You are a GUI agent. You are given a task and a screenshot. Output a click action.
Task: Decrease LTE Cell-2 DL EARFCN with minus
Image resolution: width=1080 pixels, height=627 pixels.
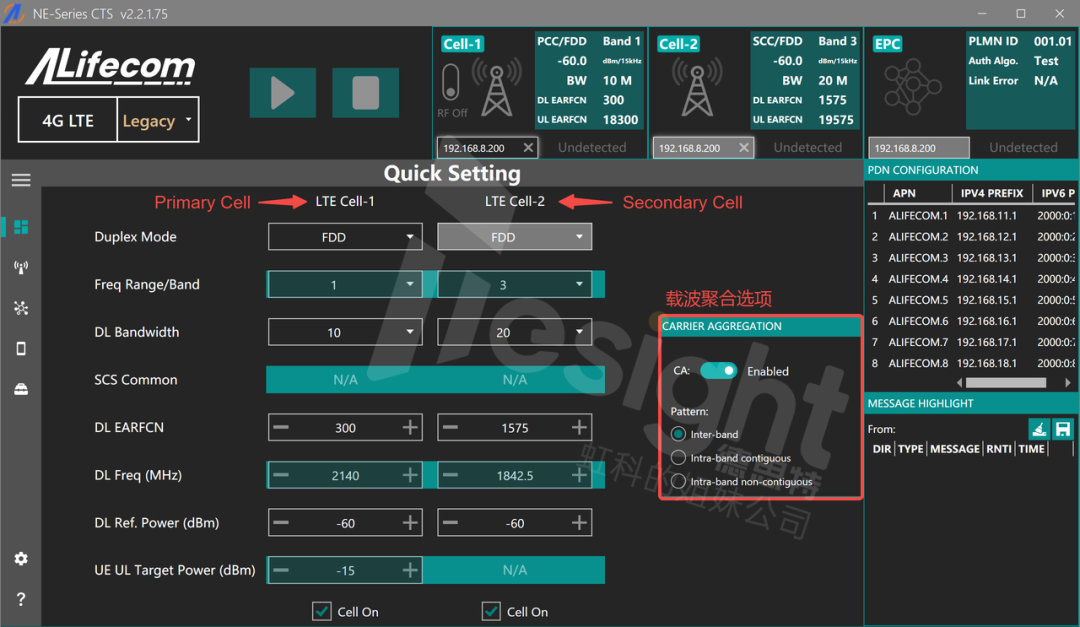[450, 427]
